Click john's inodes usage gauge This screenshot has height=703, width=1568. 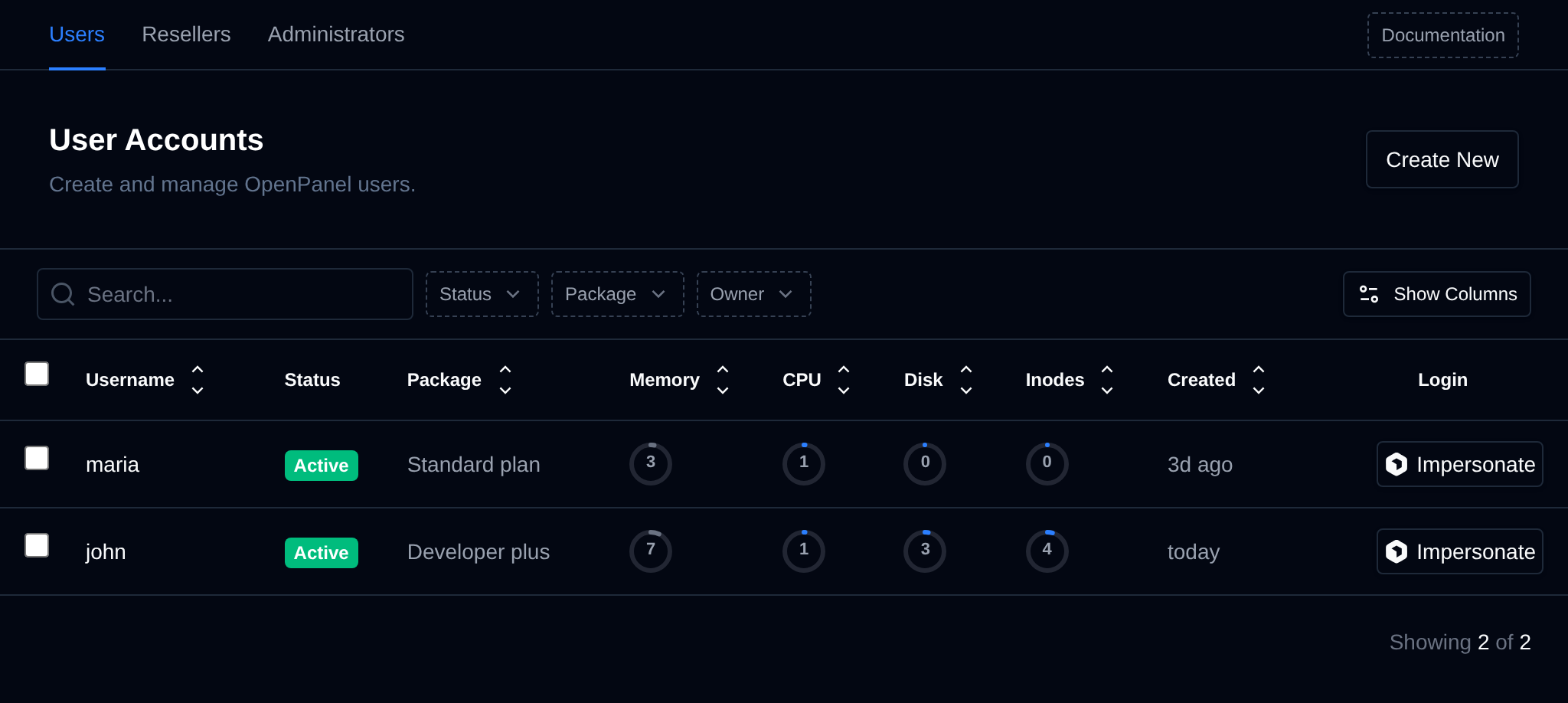(x=1047, y=551)
